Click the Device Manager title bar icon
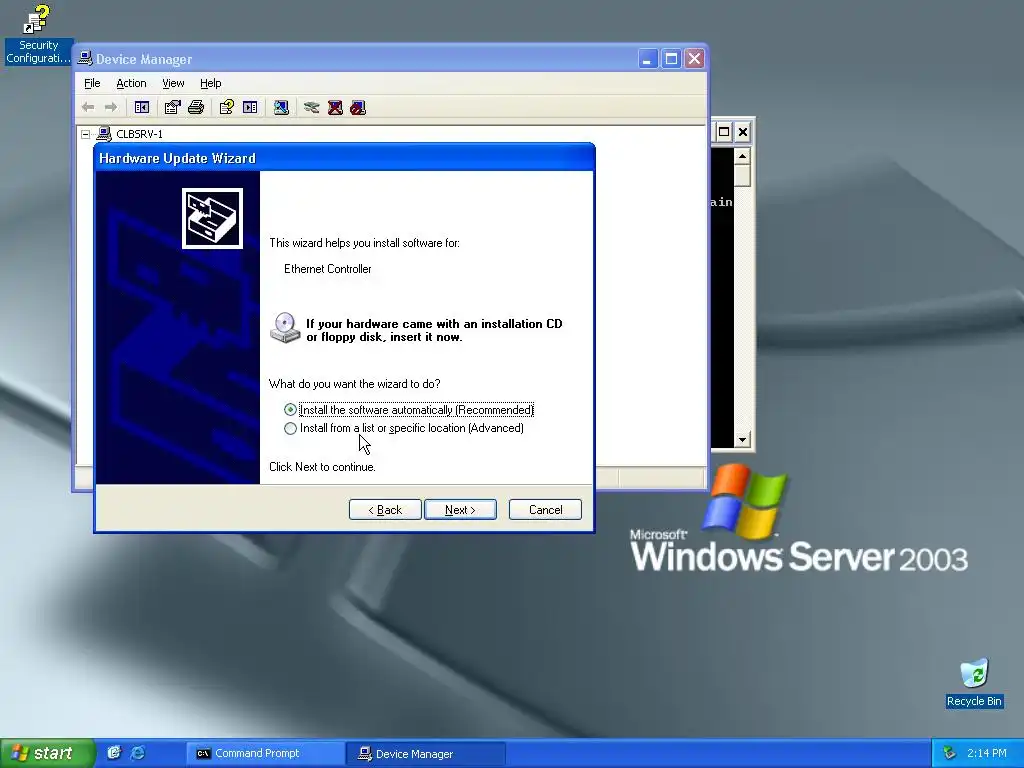The image size is (1024, 768). (x=85, y=58)
